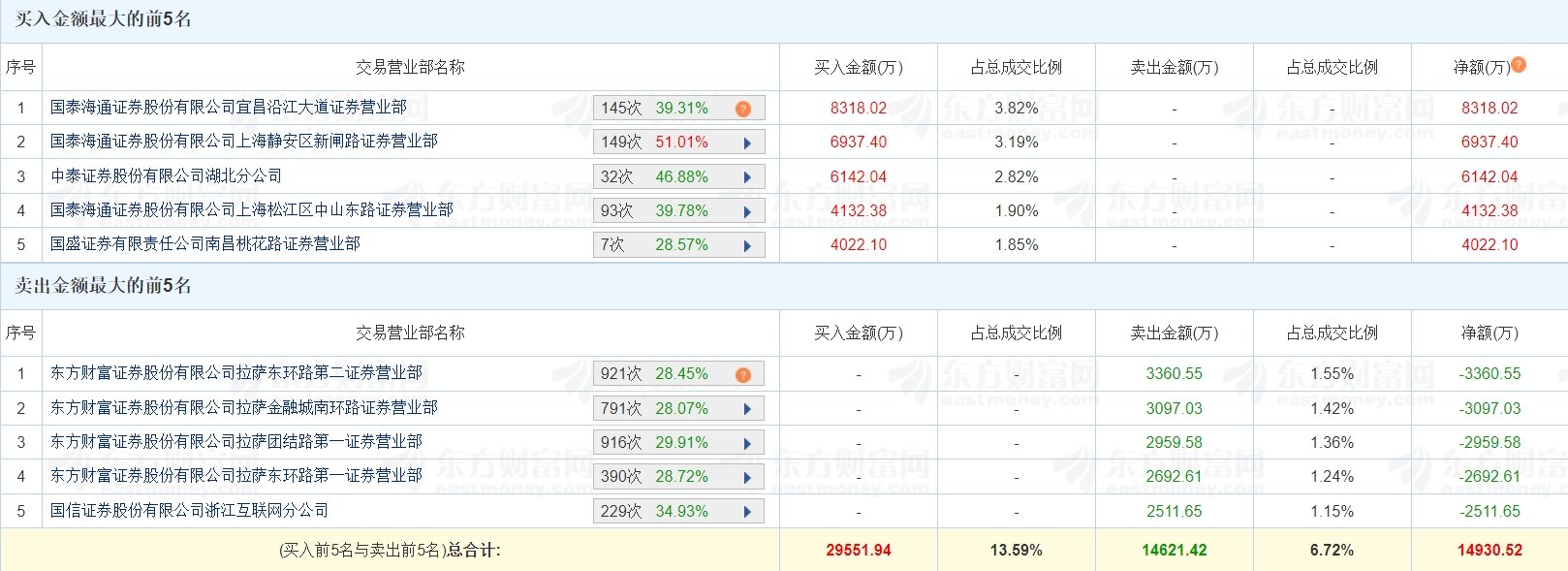1568x571 pixels.
Task: Click sell amount 3360.55
Action: coord(1175,374)
